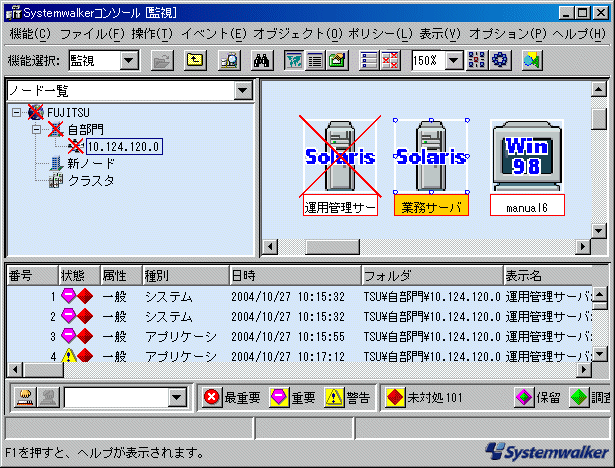Sort events by 番号 column header
The image size is (615, 468).
coord(33,275)
